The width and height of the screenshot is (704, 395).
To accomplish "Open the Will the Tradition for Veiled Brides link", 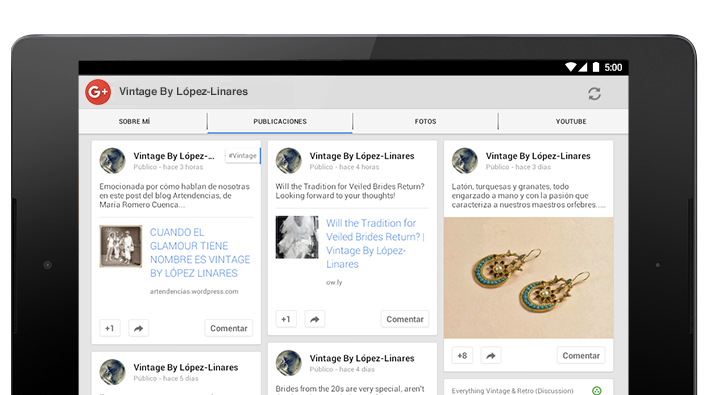I will coord(375,243).
